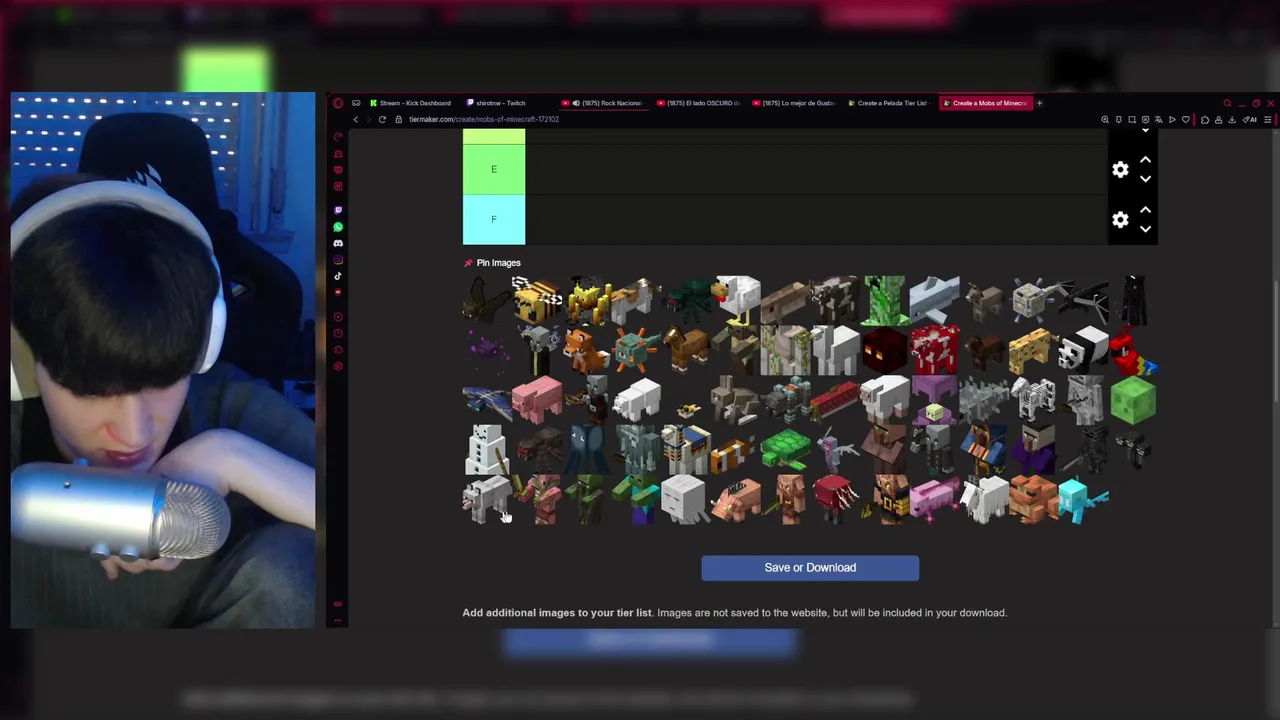Click the Pin Images label
Viewport: 1280px width, 720px height.
tap(498, 263)
